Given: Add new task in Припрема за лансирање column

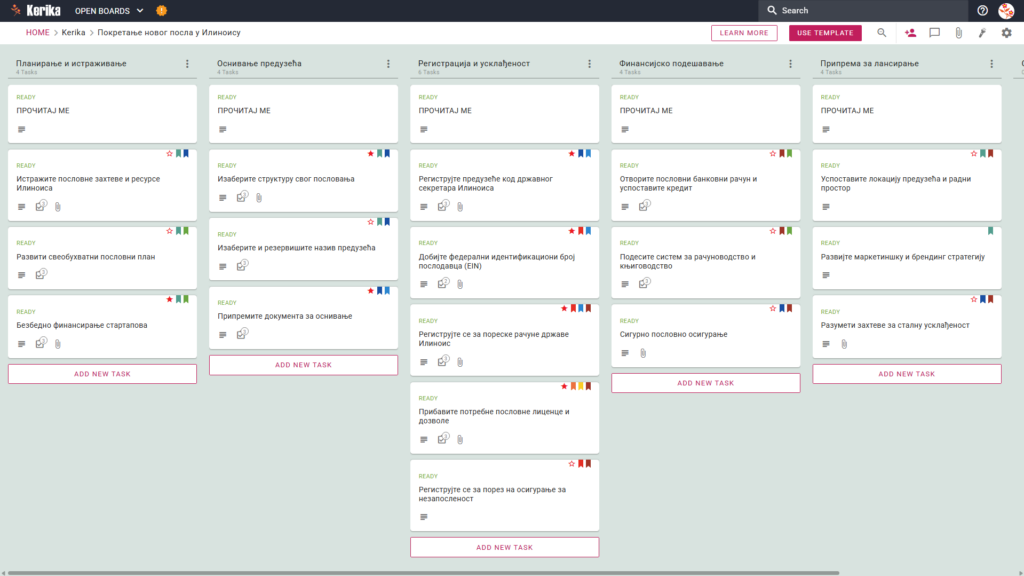Looking at the screenshot, I should tap(907, 374).
